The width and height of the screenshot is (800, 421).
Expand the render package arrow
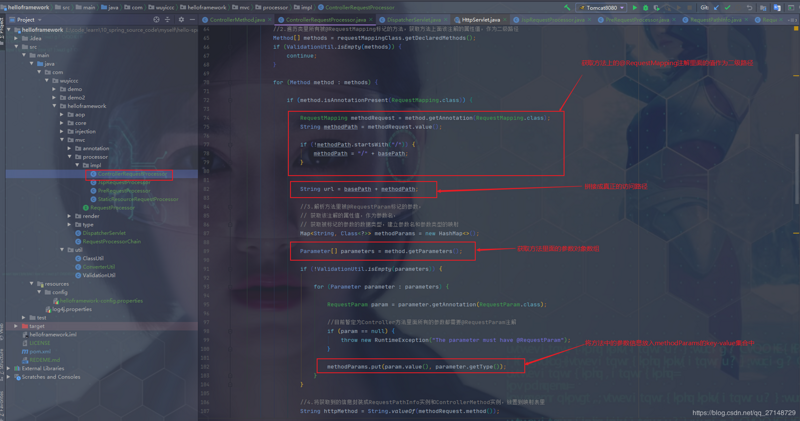coord(70,216)
